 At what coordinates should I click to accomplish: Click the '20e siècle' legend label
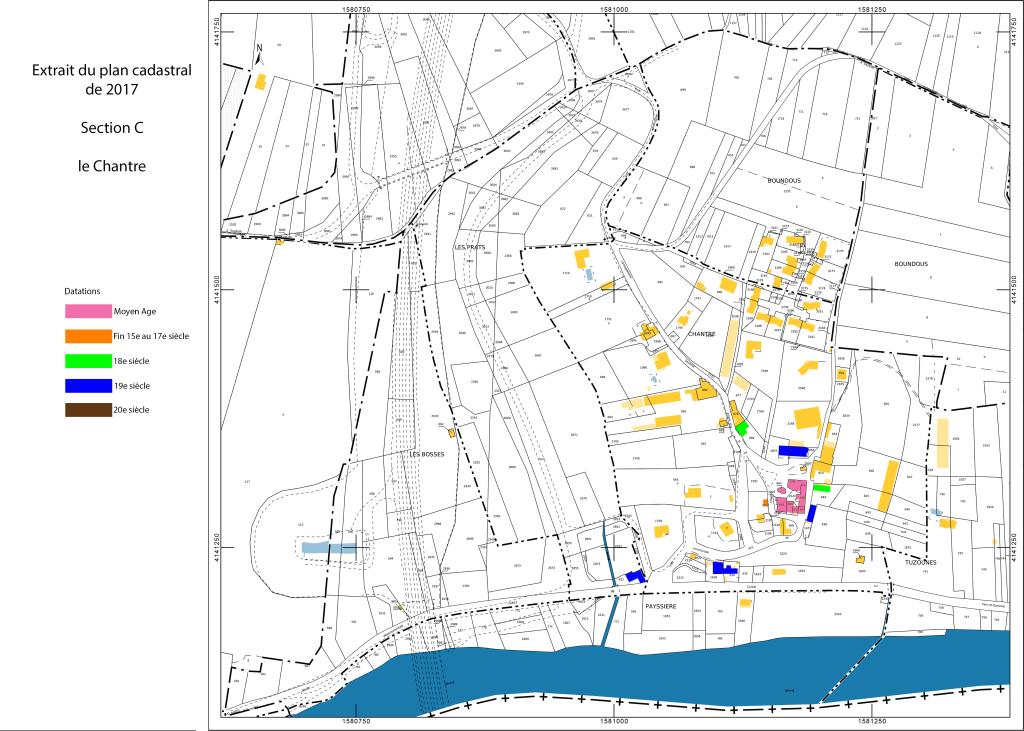[131, 410]
